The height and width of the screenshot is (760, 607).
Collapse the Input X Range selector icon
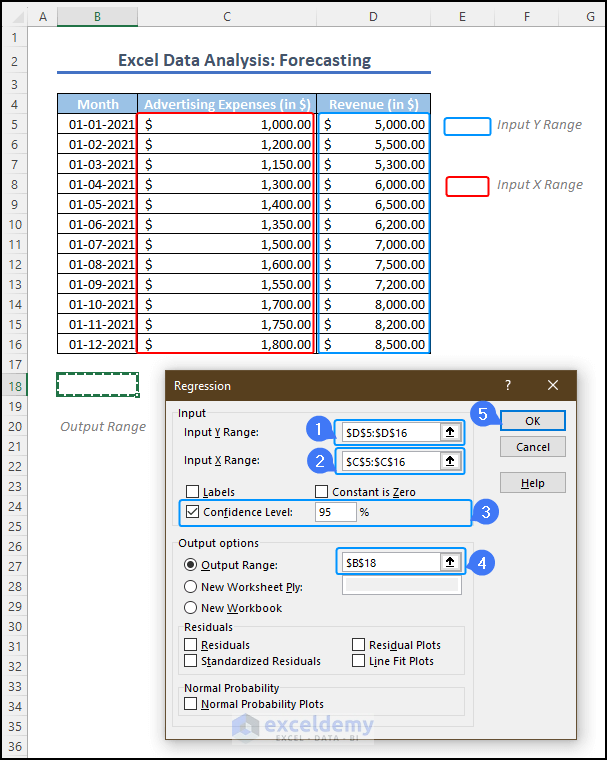450,461
